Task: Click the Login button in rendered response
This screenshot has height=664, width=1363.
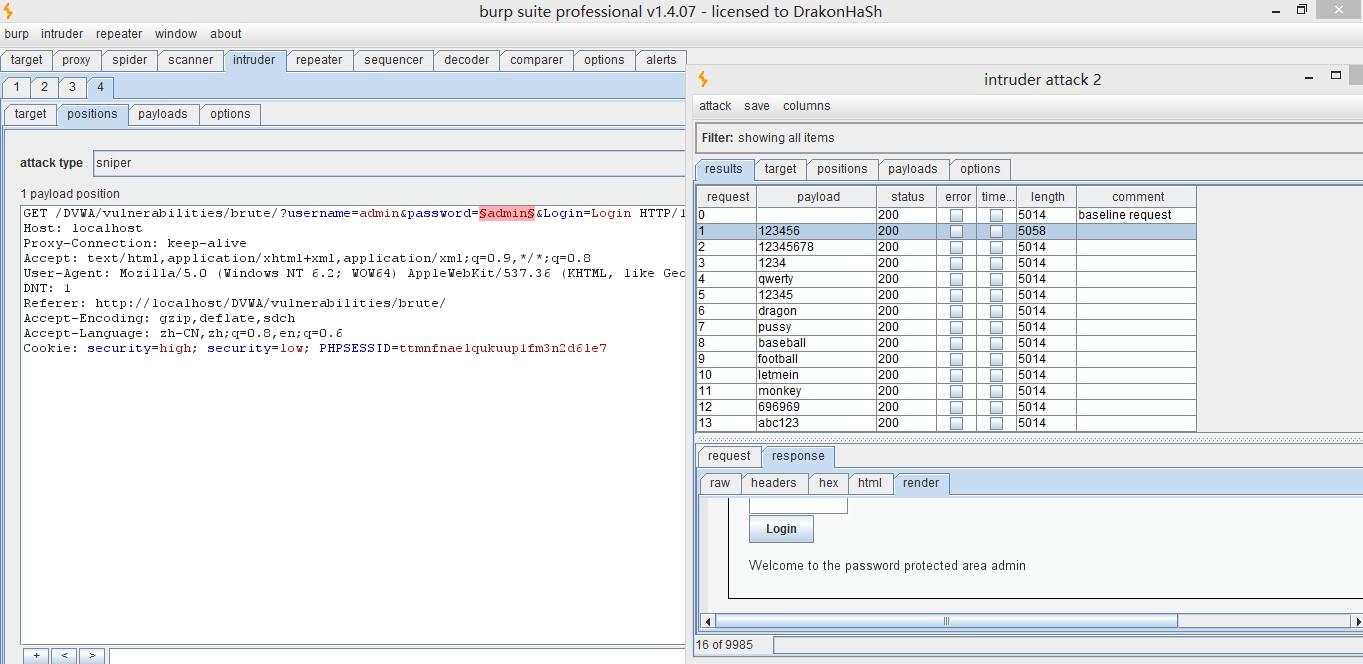Action: click(781, 529)
